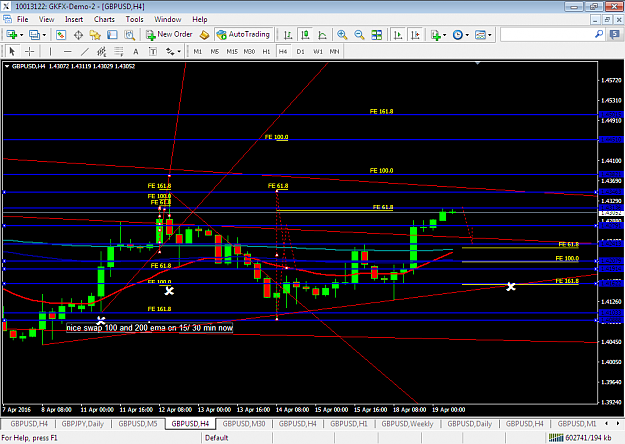Viewport: 625px width, 444px height.
Task: Expand the New Chart dropdown arrow
Action: tap(22, 35)
